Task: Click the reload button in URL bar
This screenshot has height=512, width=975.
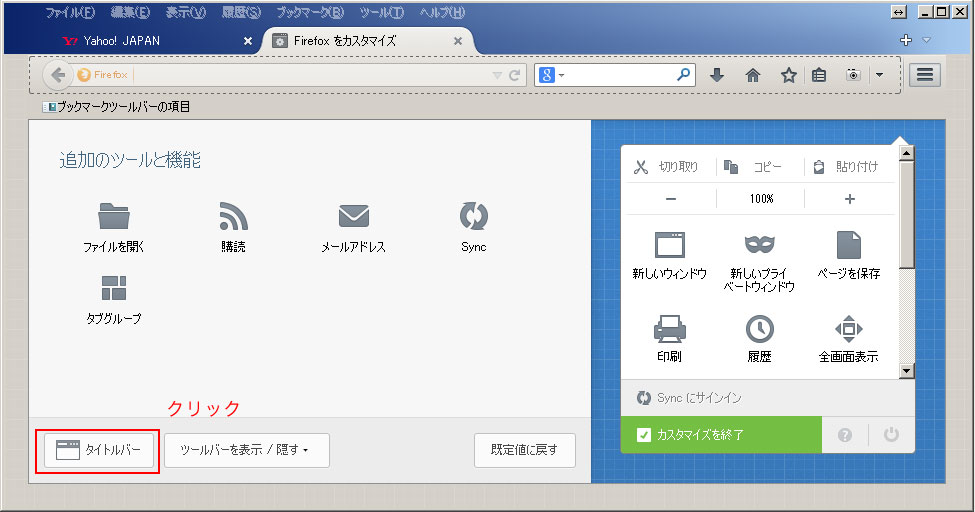Action: pyautogui.click(x=514, y=75)
